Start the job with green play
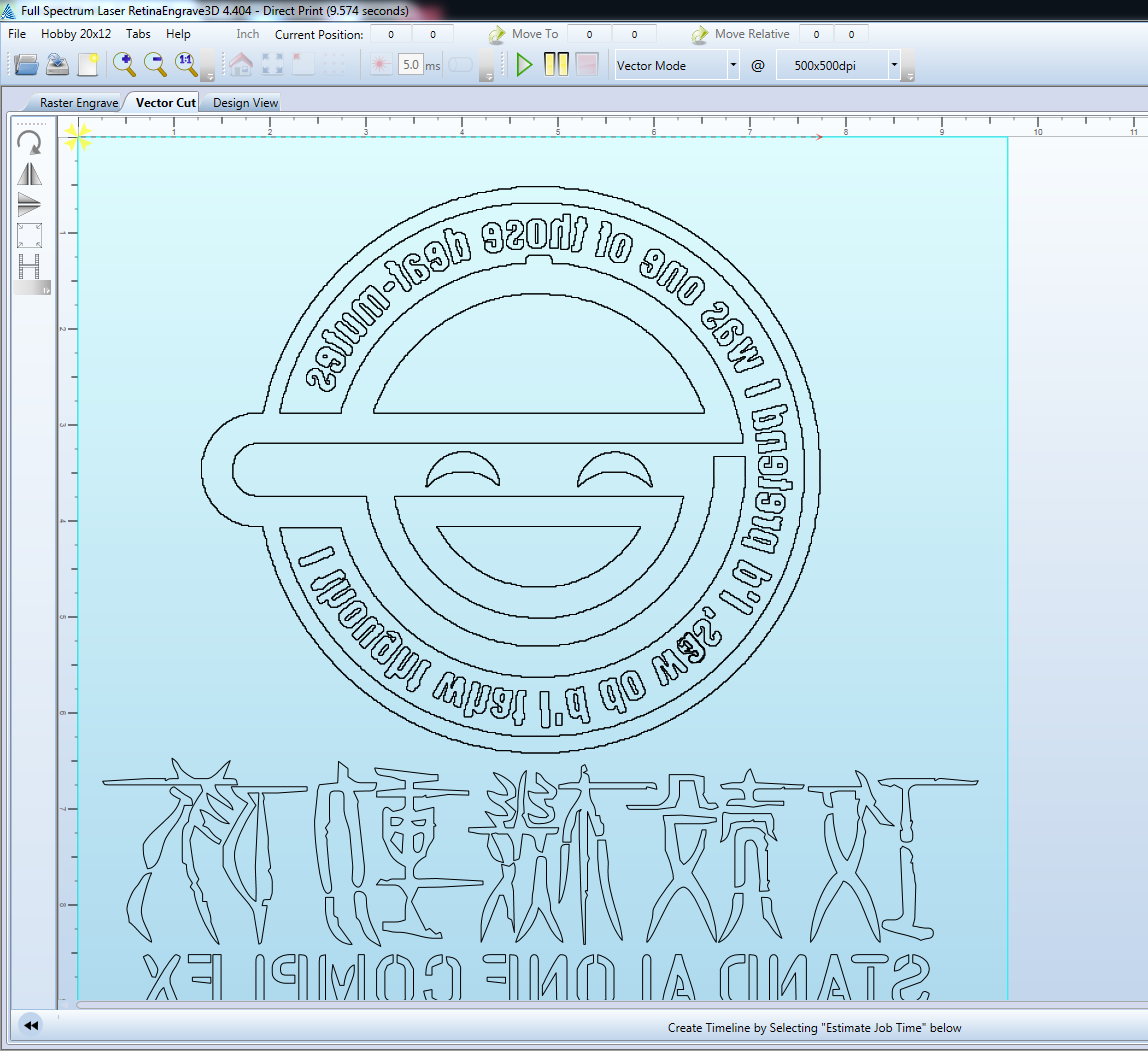Image resolution: width=1148 pixels, height=1051 pixels. (523, 64)
